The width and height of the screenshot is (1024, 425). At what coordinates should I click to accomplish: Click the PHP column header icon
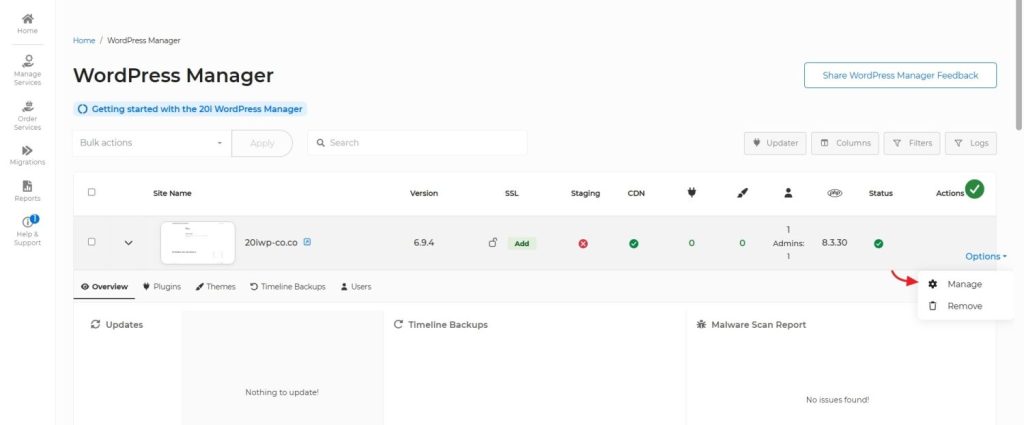pyautogui.click(x=834, y=193)
